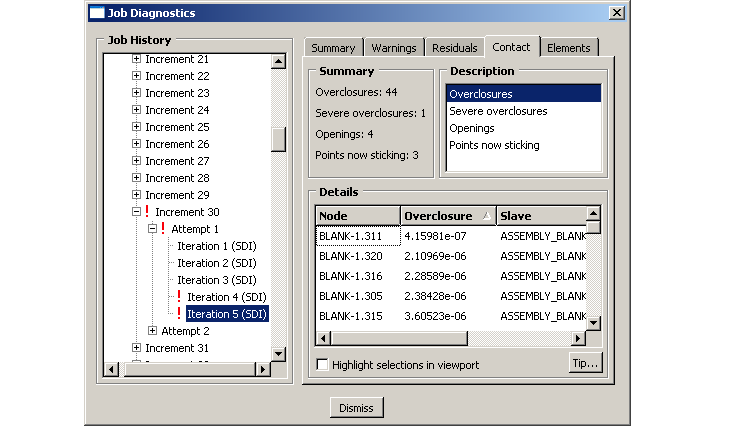
Task: Expand the Increment 21 tree node
Action: click(x=137, y=59)
